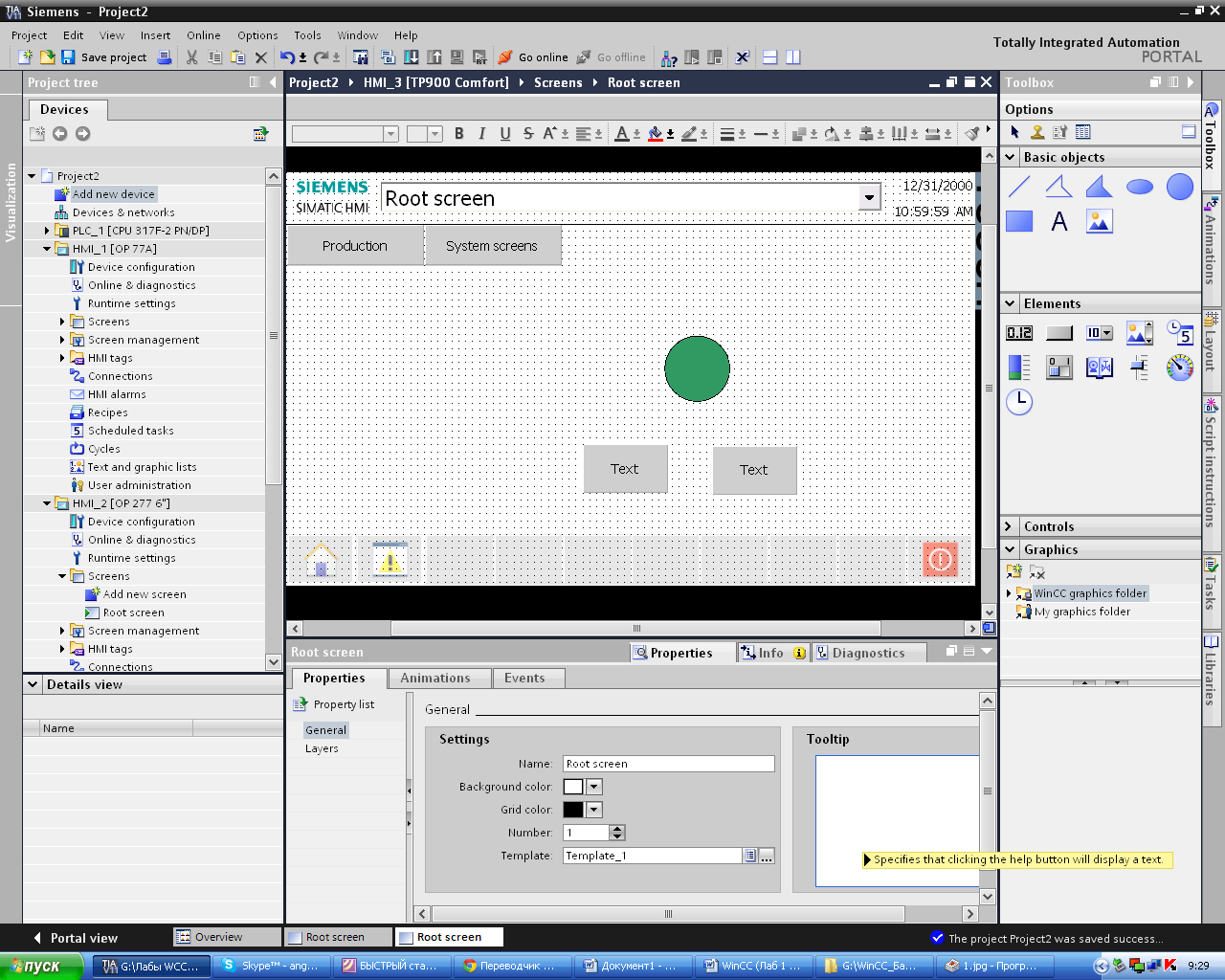Select the Clock element in toolbox
The image size is (1225, 980).
pyautogui.click(x=1019, y=402)
